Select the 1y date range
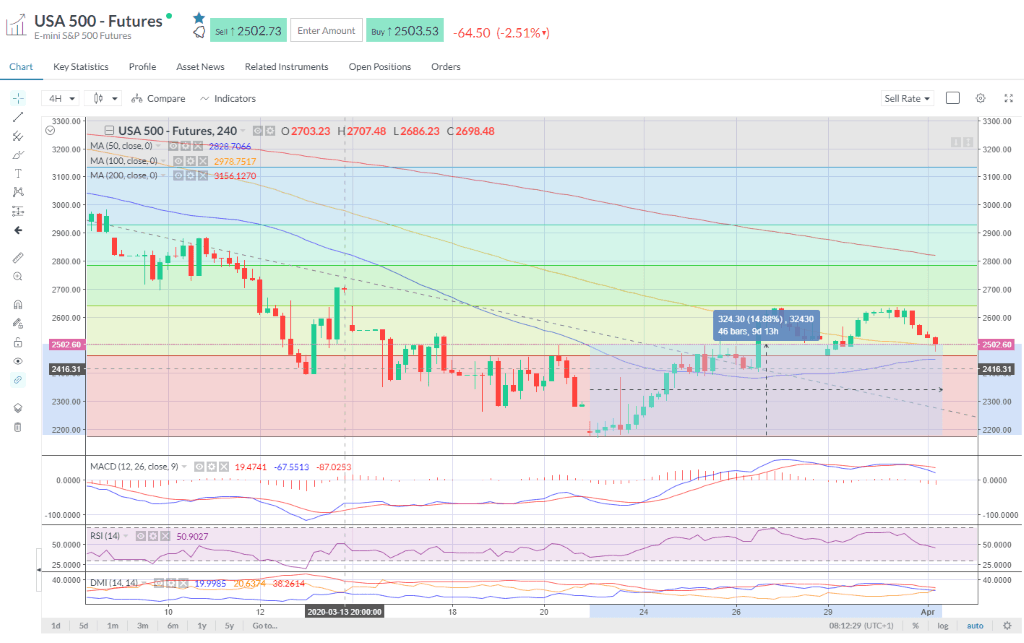Image resolution: width=1024 pixels, height=643 pixels. click(202, 625)
